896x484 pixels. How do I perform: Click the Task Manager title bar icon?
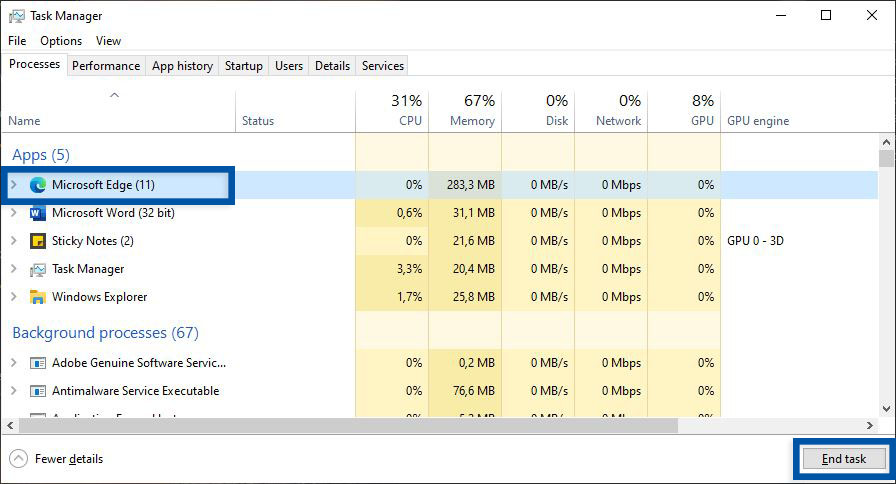pyautogui.click(x=17, y=16)
